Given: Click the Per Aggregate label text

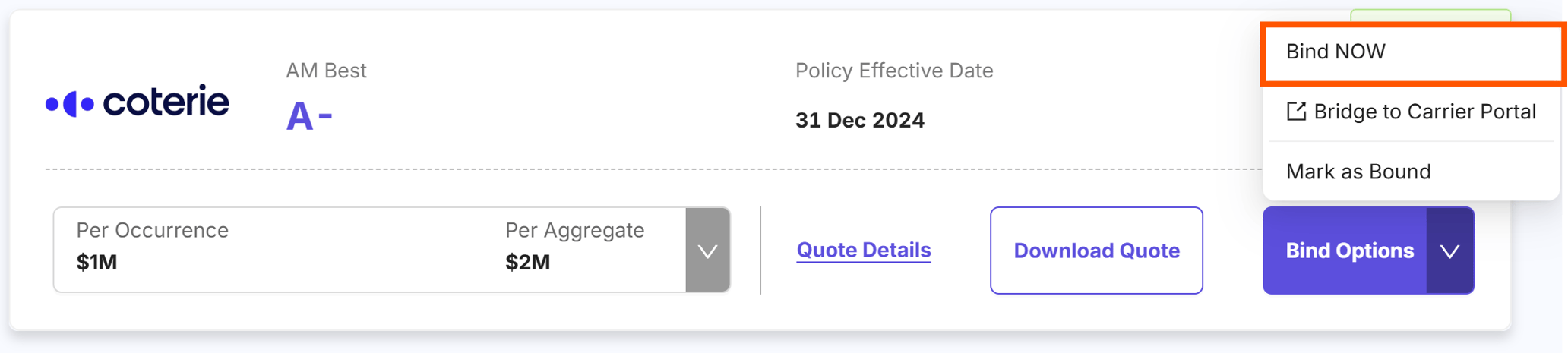Looking at the screenshot, I should [574, 230].
